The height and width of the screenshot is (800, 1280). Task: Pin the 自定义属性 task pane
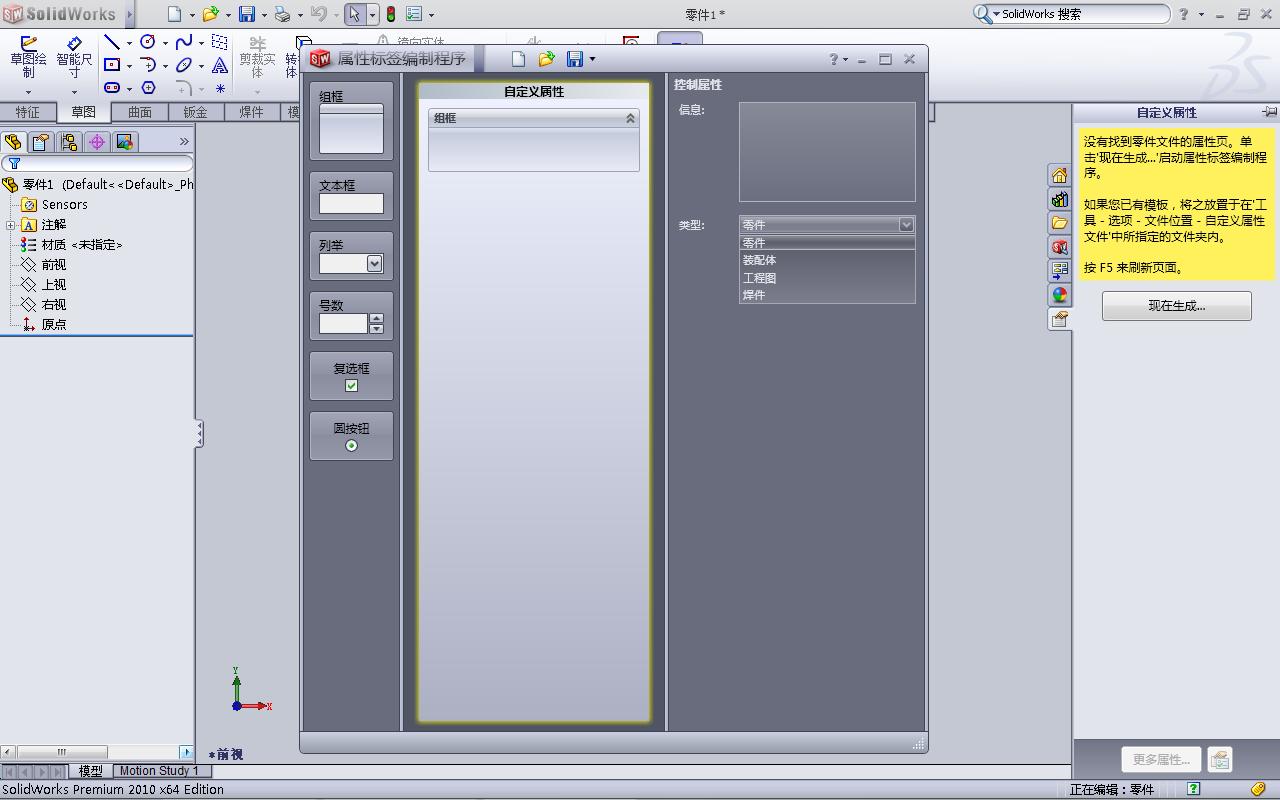pyautogui.click(x=1269, y=112)
